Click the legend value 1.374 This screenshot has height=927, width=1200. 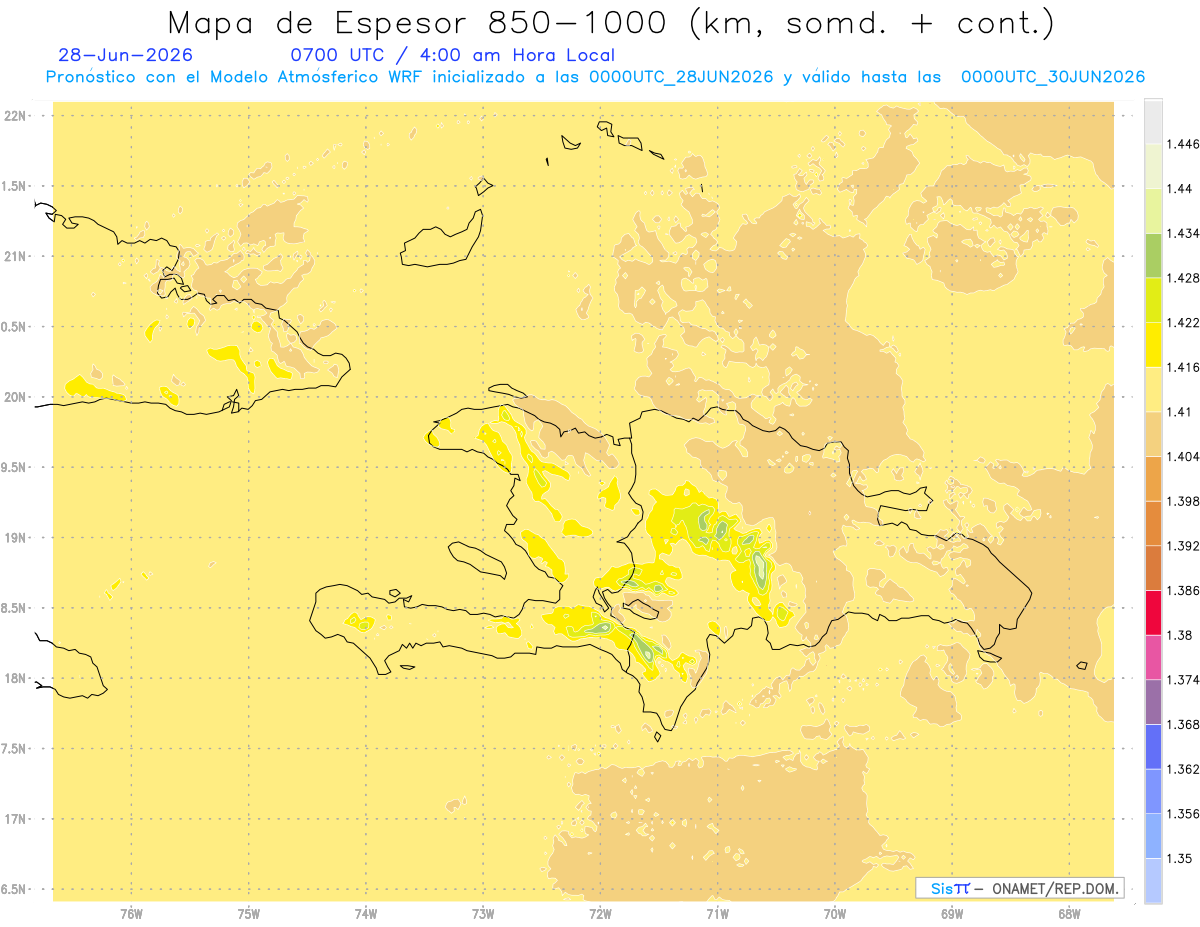1181,680
